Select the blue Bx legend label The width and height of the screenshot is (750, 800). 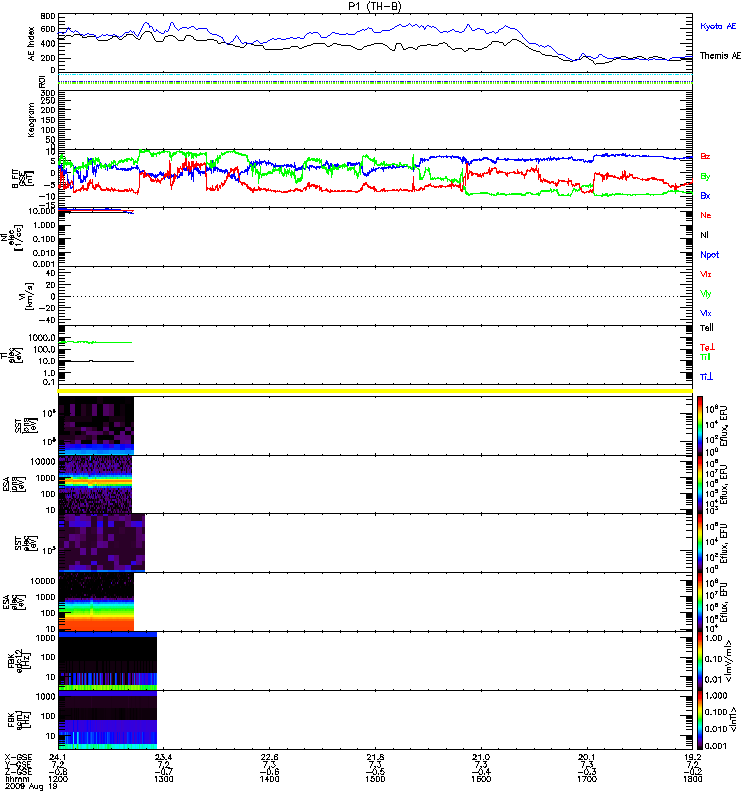pyautogui.click(x=706, y=196)
